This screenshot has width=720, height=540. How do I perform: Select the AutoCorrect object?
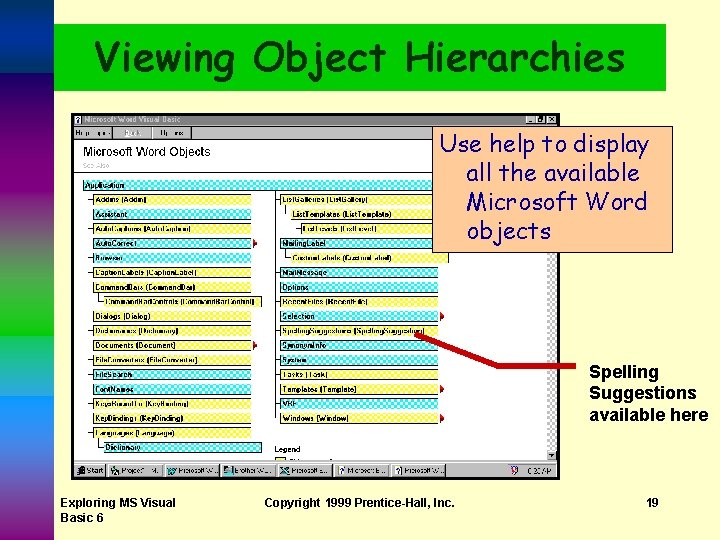point(172,243)
